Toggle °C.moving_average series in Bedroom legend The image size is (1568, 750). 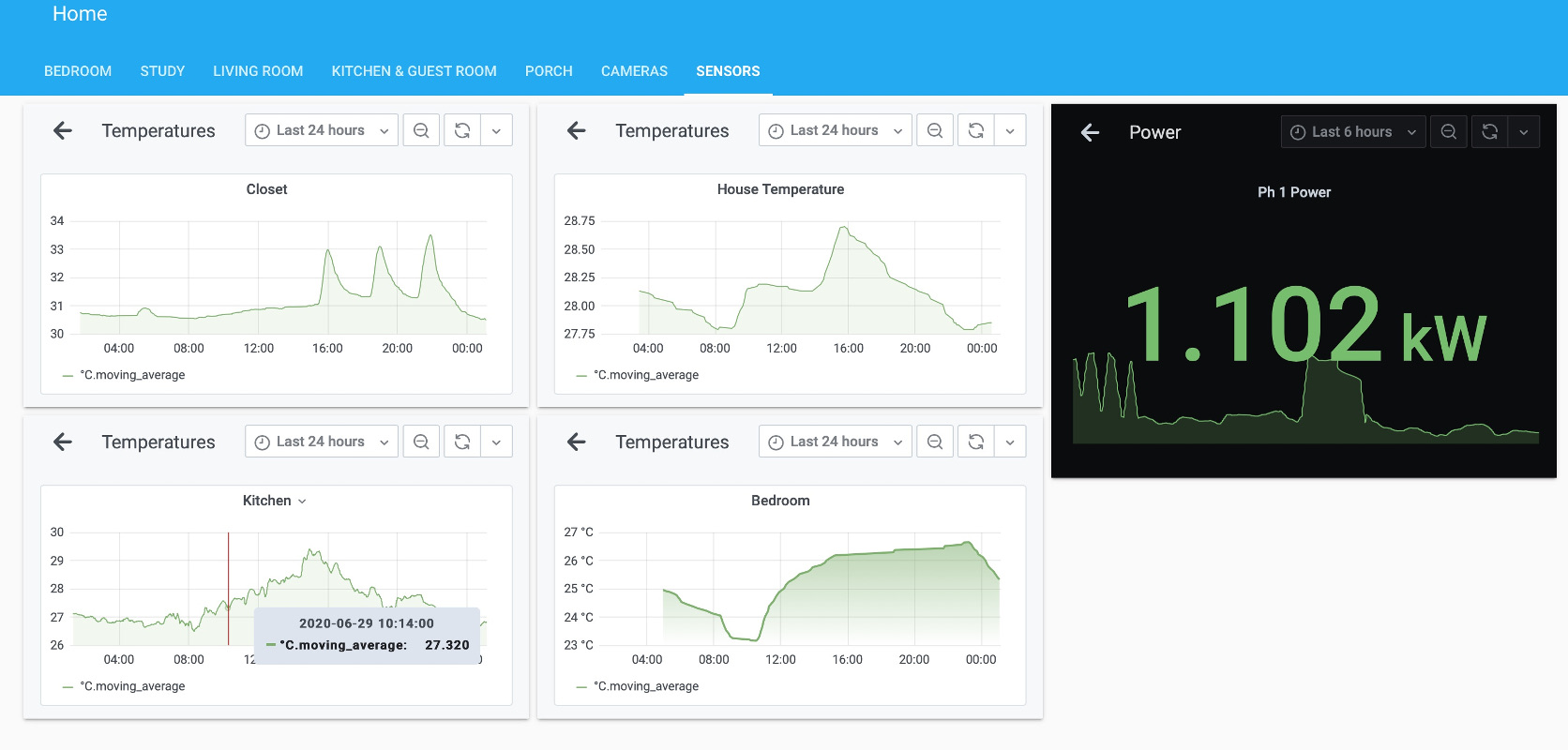pyautogui.click(x=646, y=686)
